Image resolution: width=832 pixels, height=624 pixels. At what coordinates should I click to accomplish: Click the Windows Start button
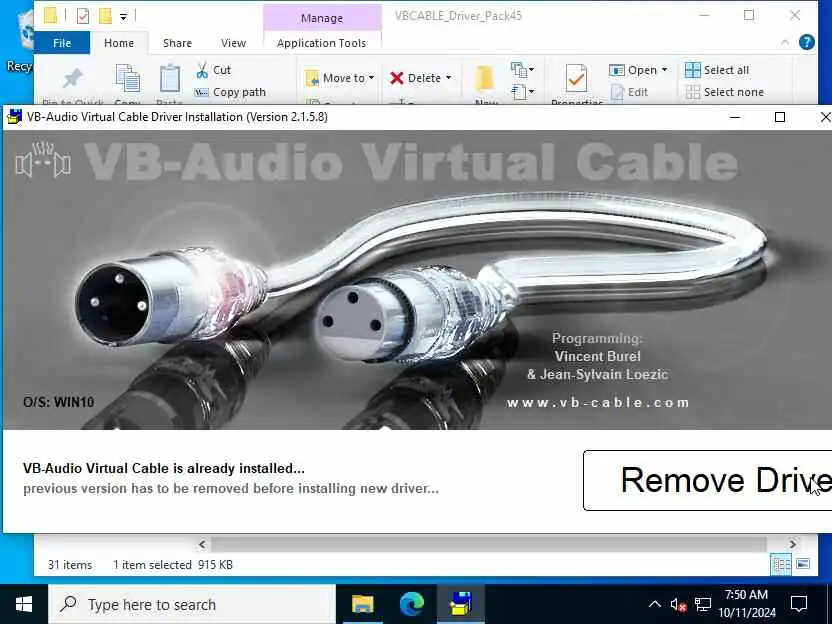click(23, 604)
